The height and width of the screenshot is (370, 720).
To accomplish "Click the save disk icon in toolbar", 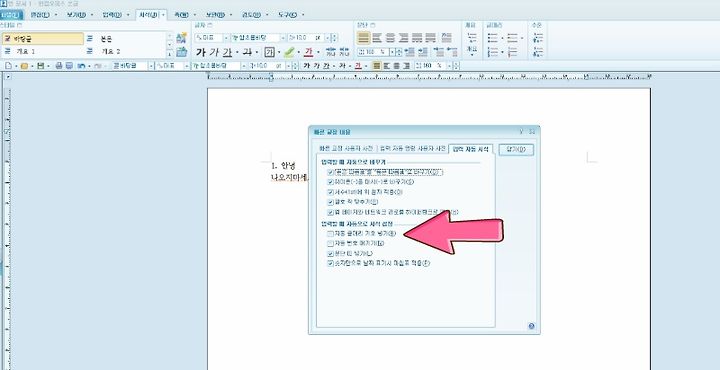I will [x=40, y=66].
